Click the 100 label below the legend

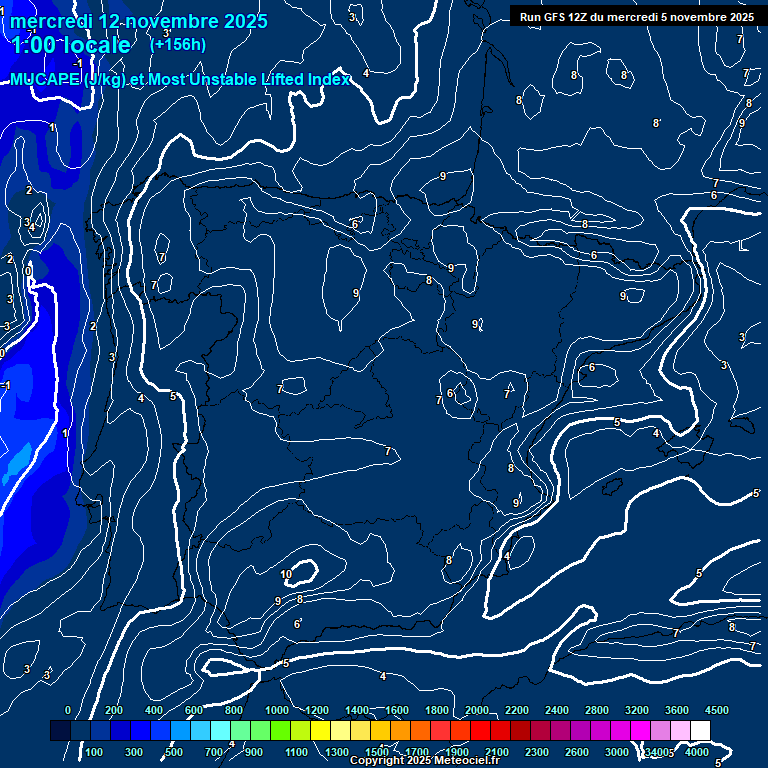95,752
